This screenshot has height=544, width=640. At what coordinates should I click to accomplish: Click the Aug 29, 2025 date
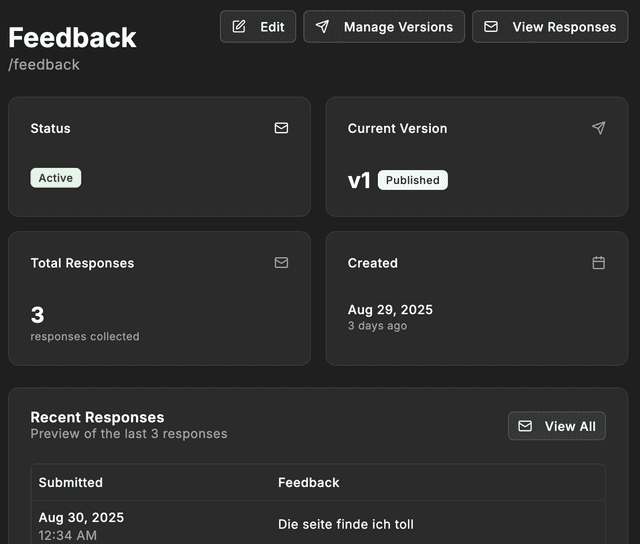coord(390,310)
